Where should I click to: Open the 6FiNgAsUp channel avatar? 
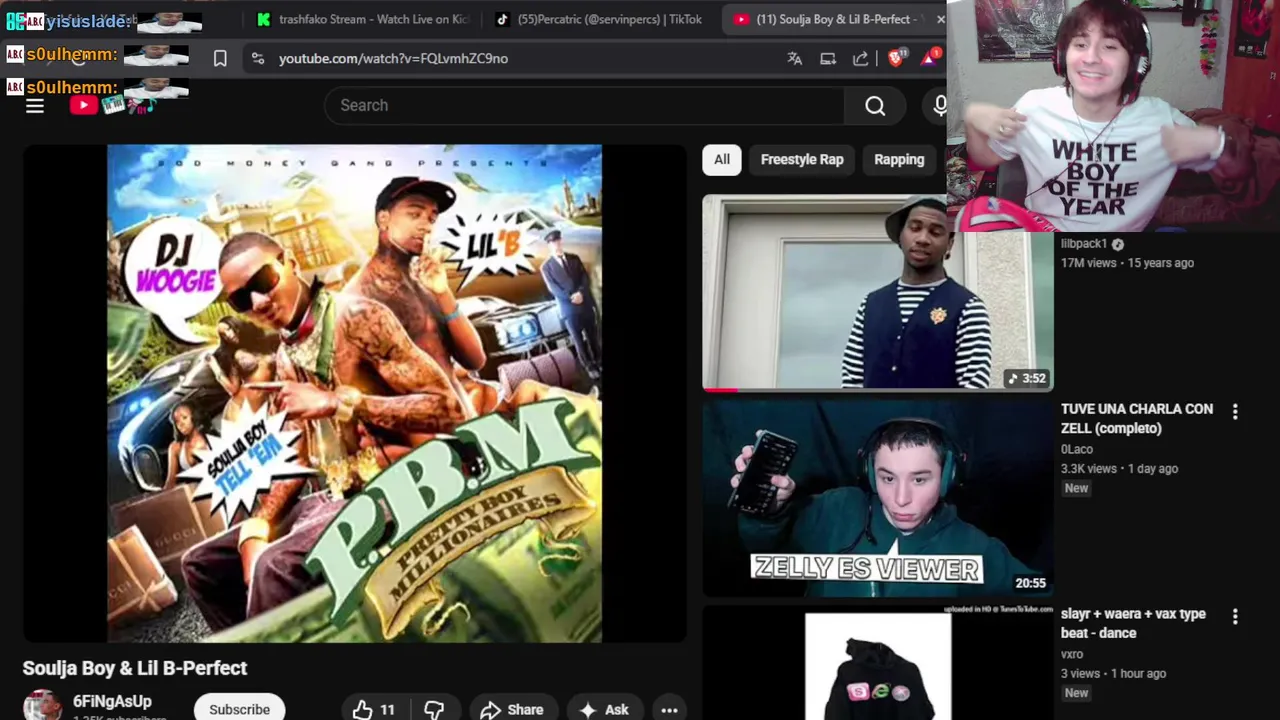tap(42, 706)
